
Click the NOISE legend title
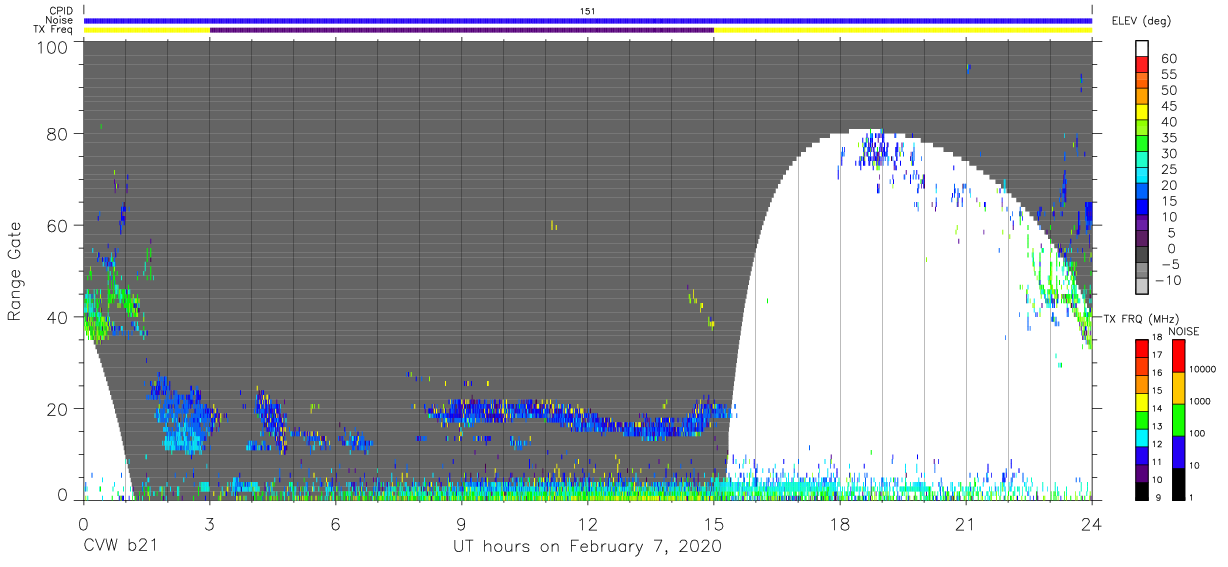tap(1186, 331)
